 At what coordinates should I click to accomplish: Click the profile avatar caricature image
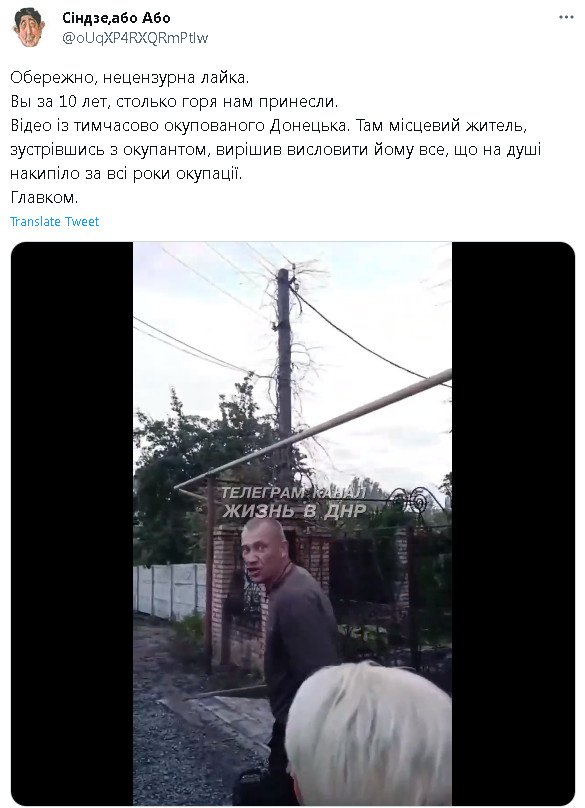pos(29,28)
